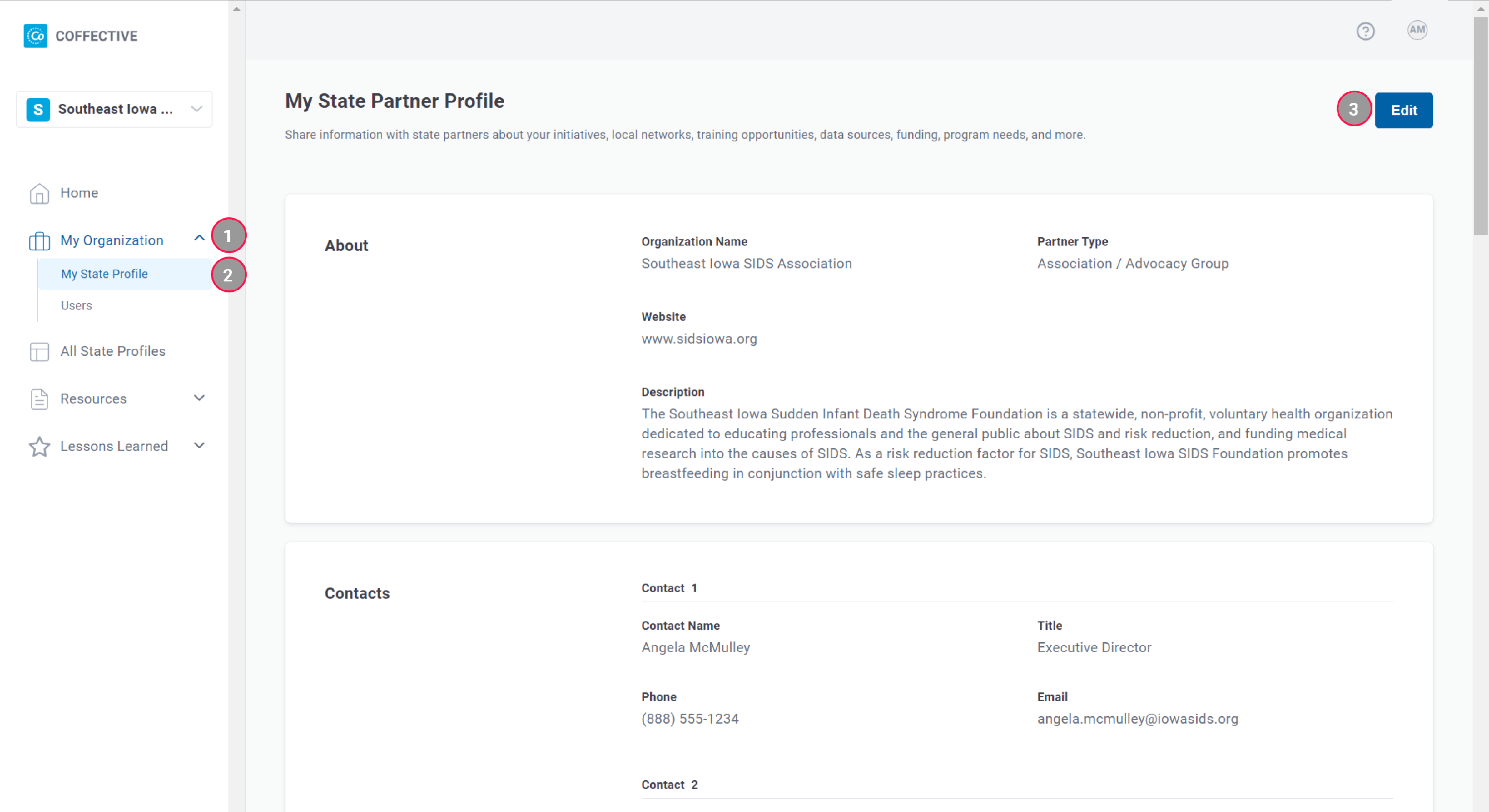Viewport: 1489px width, 812px height.
Task: Click the blue S organization badge
Action: coord(38,109)
